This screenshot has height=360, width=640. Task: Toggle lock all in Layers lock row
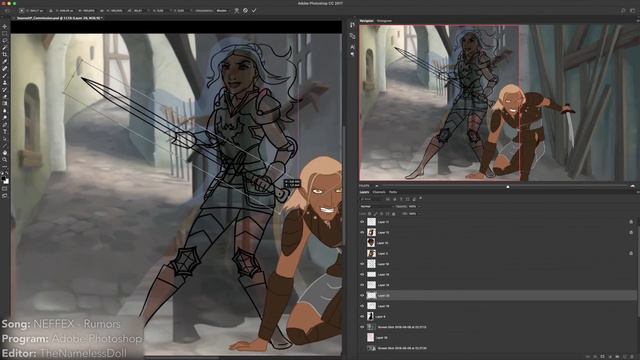(x=393, y=214)
